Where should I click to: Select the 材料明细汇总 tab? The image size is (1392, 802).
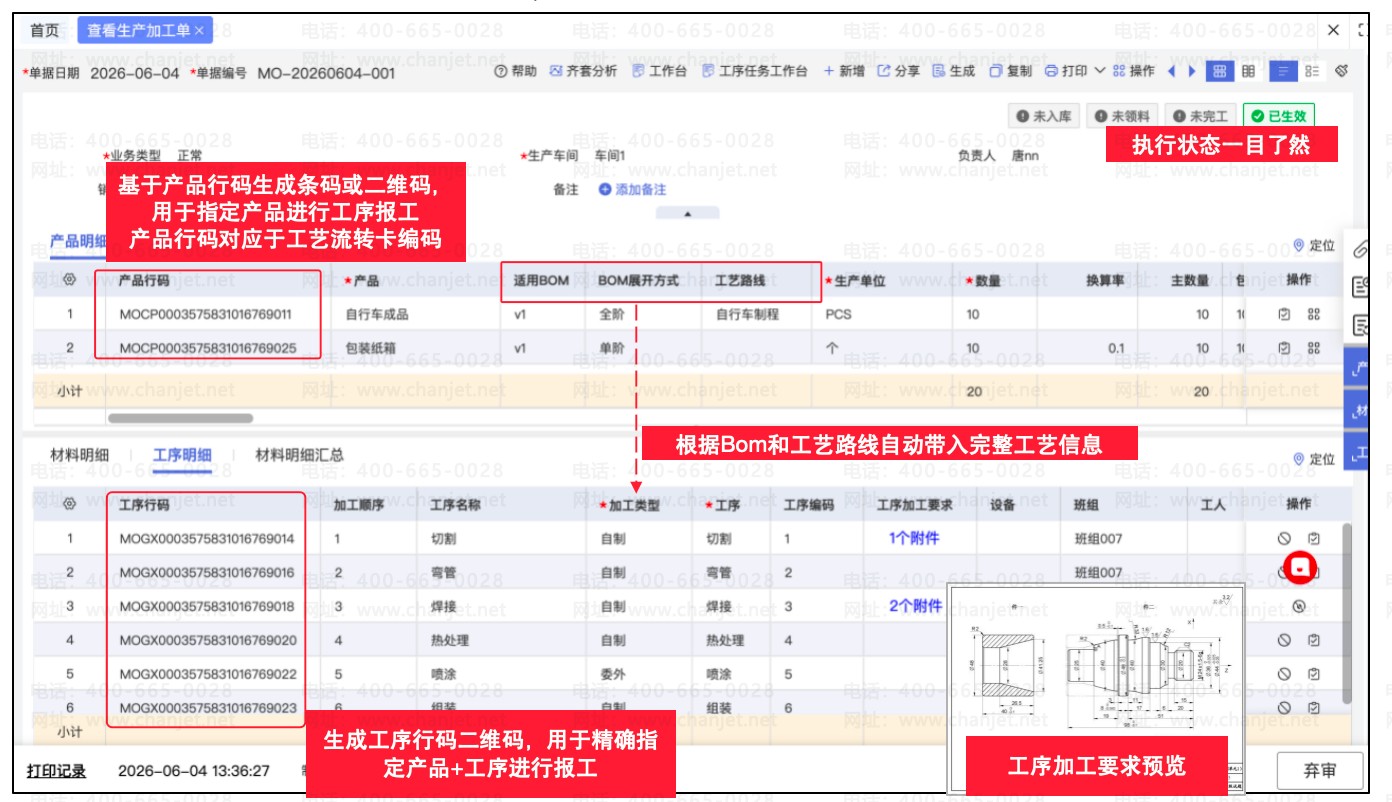pos(300,455)
